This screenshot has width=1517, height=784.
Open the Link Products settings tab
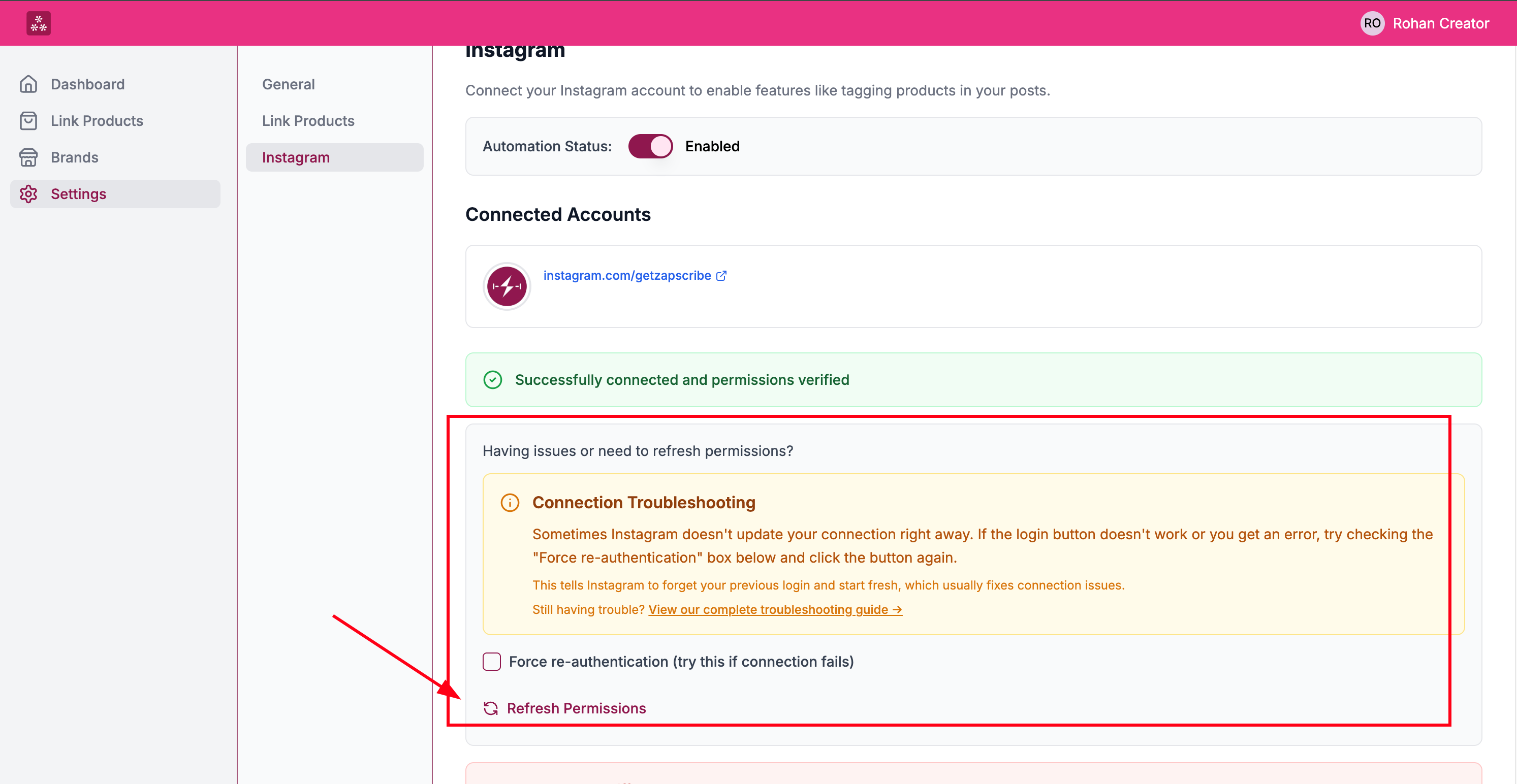coord(308,121)
